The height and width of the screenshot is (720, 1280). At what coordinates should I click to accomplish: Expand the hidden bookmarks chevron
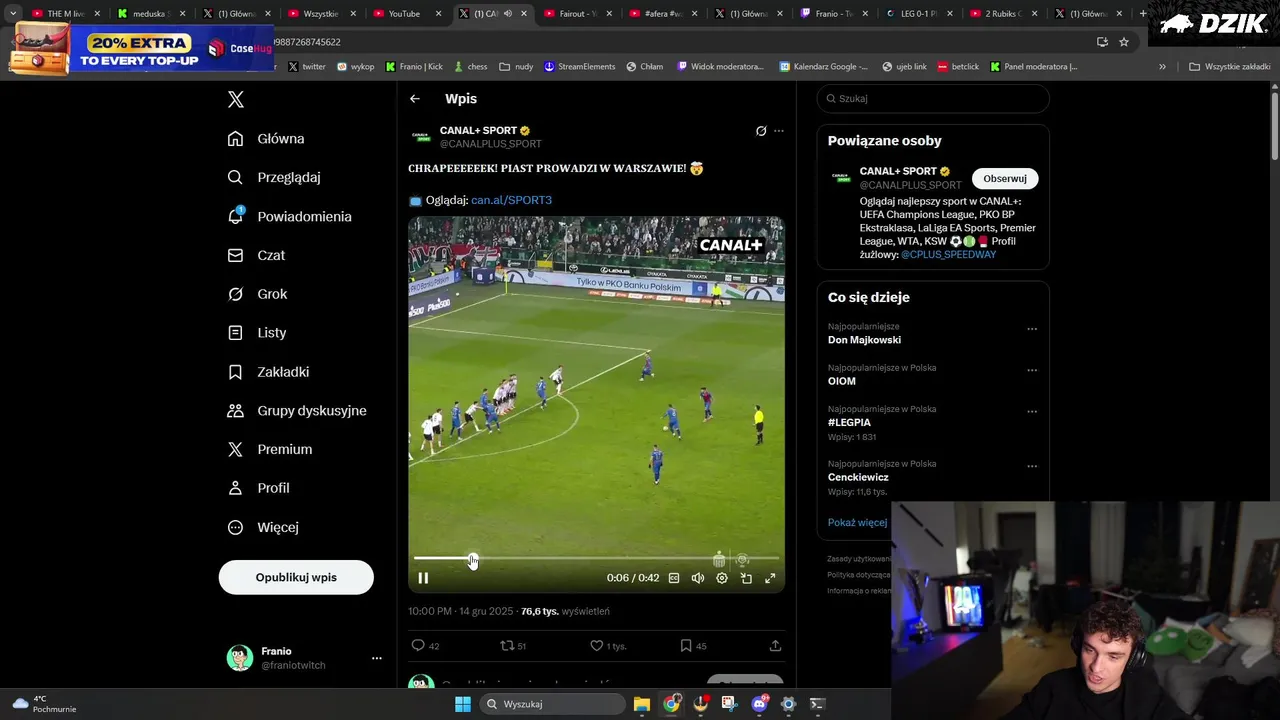pos(1162,67)
